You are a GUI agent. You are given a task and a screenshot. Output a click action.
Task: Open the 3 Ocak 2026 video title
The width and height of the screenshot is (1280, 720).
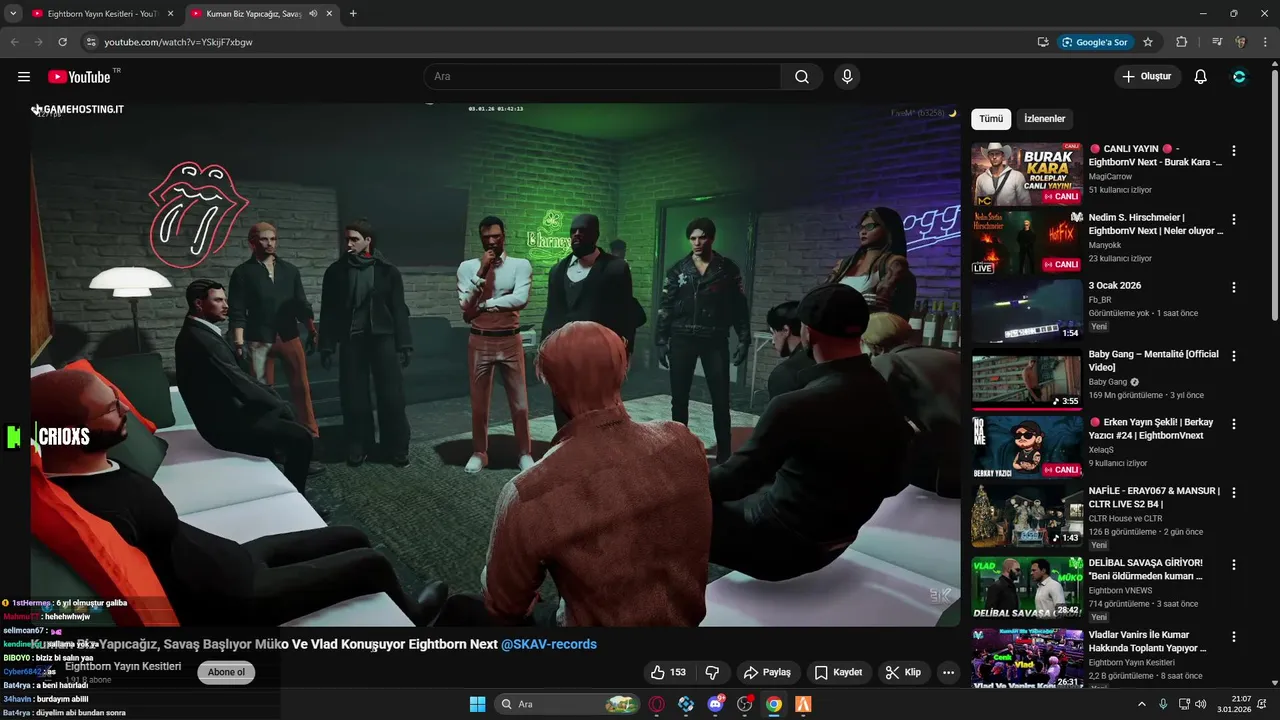point(1115,286)
